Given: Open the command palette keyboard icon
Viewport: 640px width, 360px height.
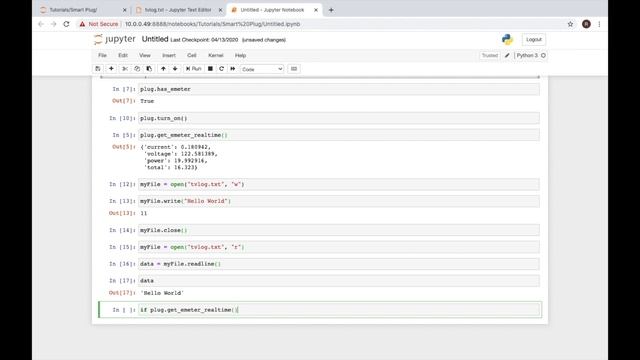Looking at the screenshot, I should point(294,69).
